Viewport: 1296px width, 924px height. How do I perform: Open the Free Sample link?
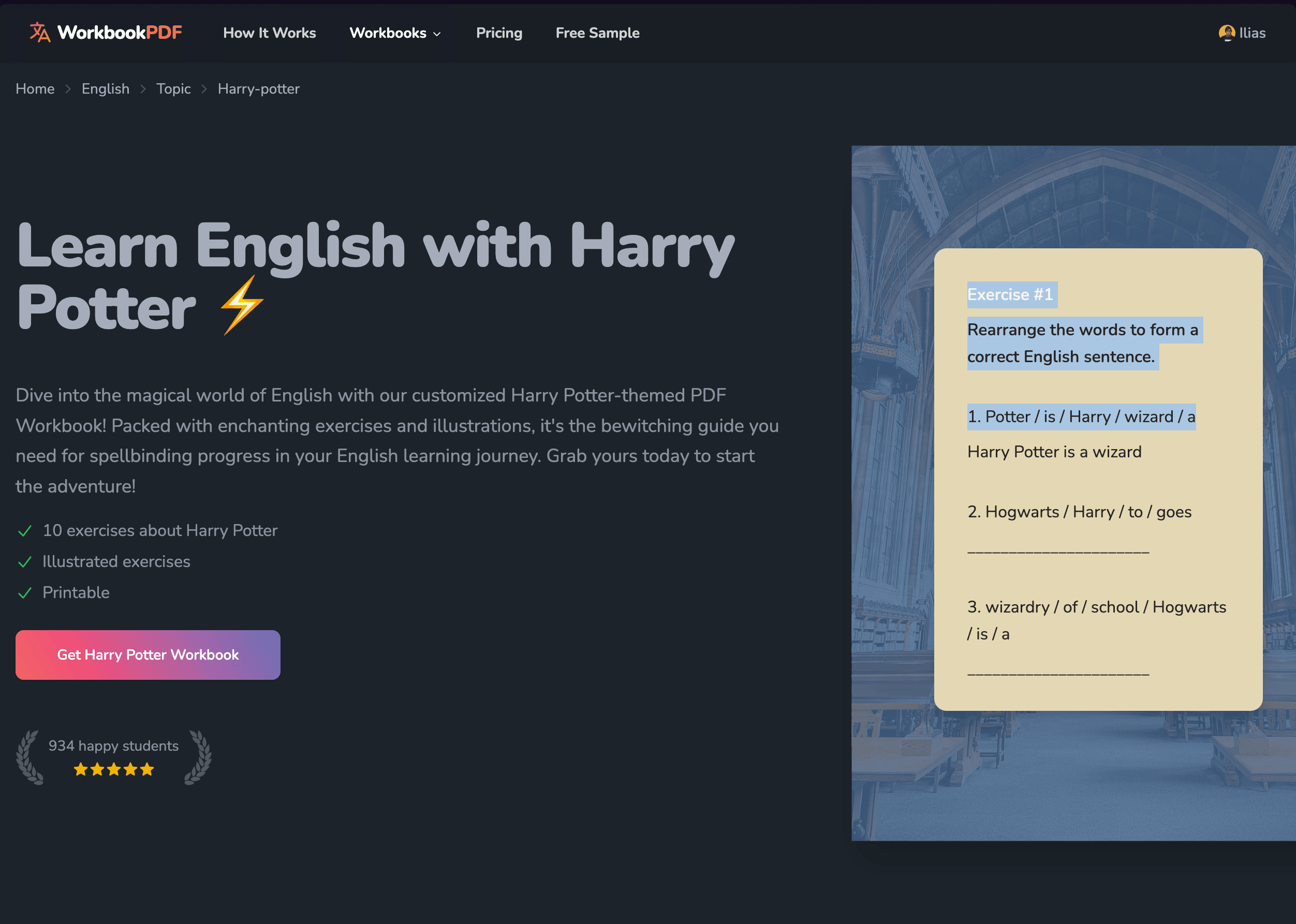click(597, 33)
